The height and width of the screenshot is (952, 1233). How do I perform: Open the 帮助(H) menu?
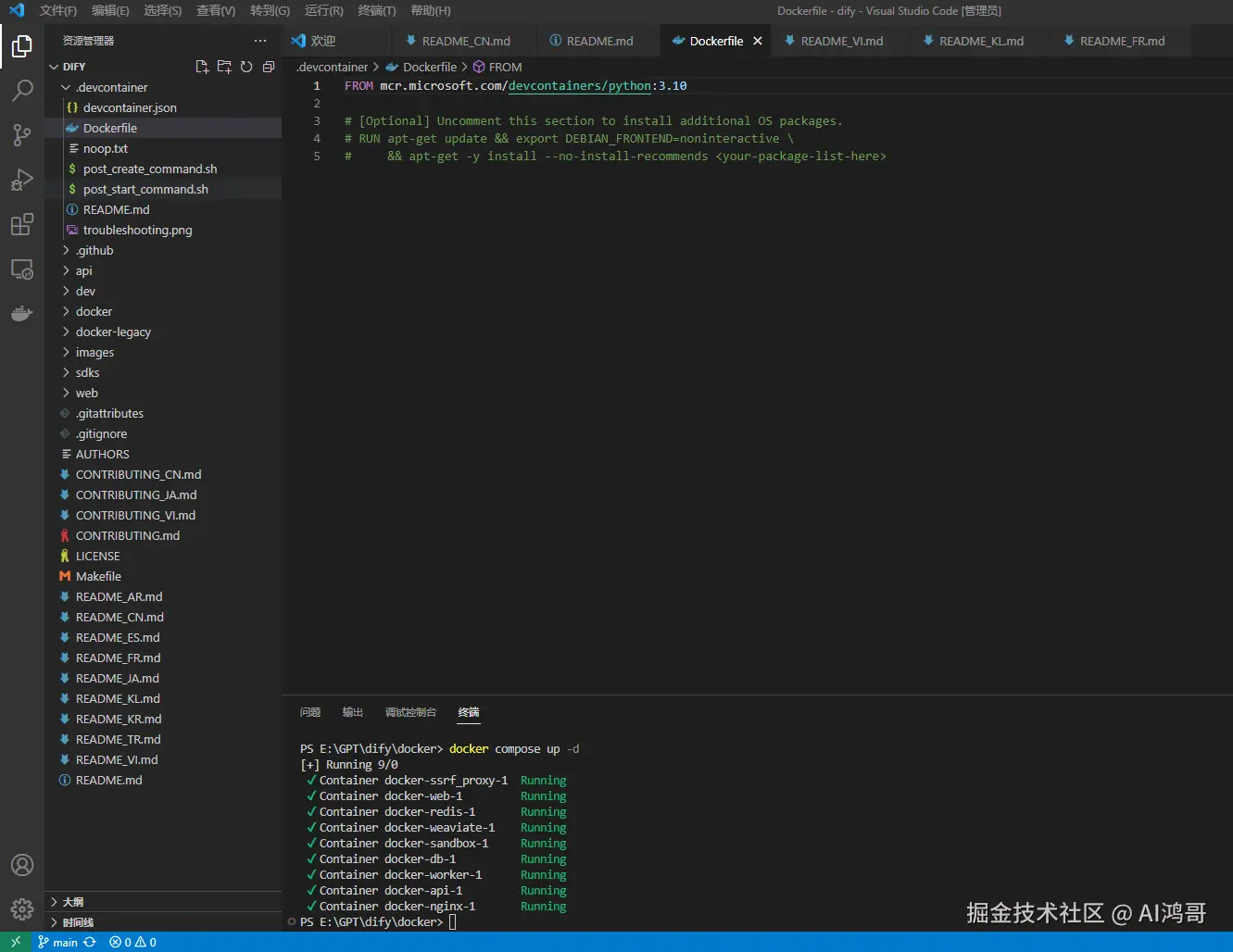click(x=431, y=10)
